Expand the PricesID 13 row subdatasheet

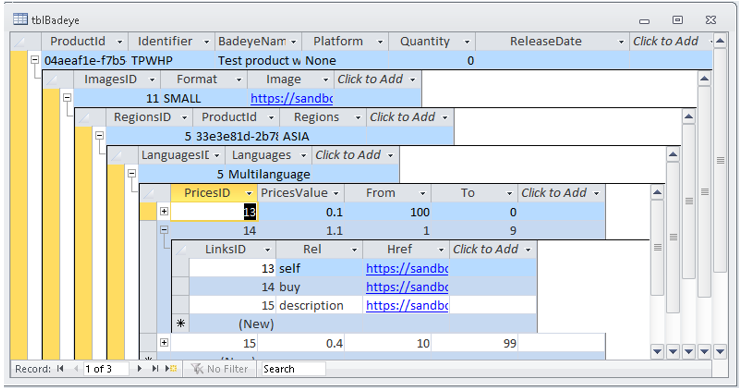coord(164,211)
